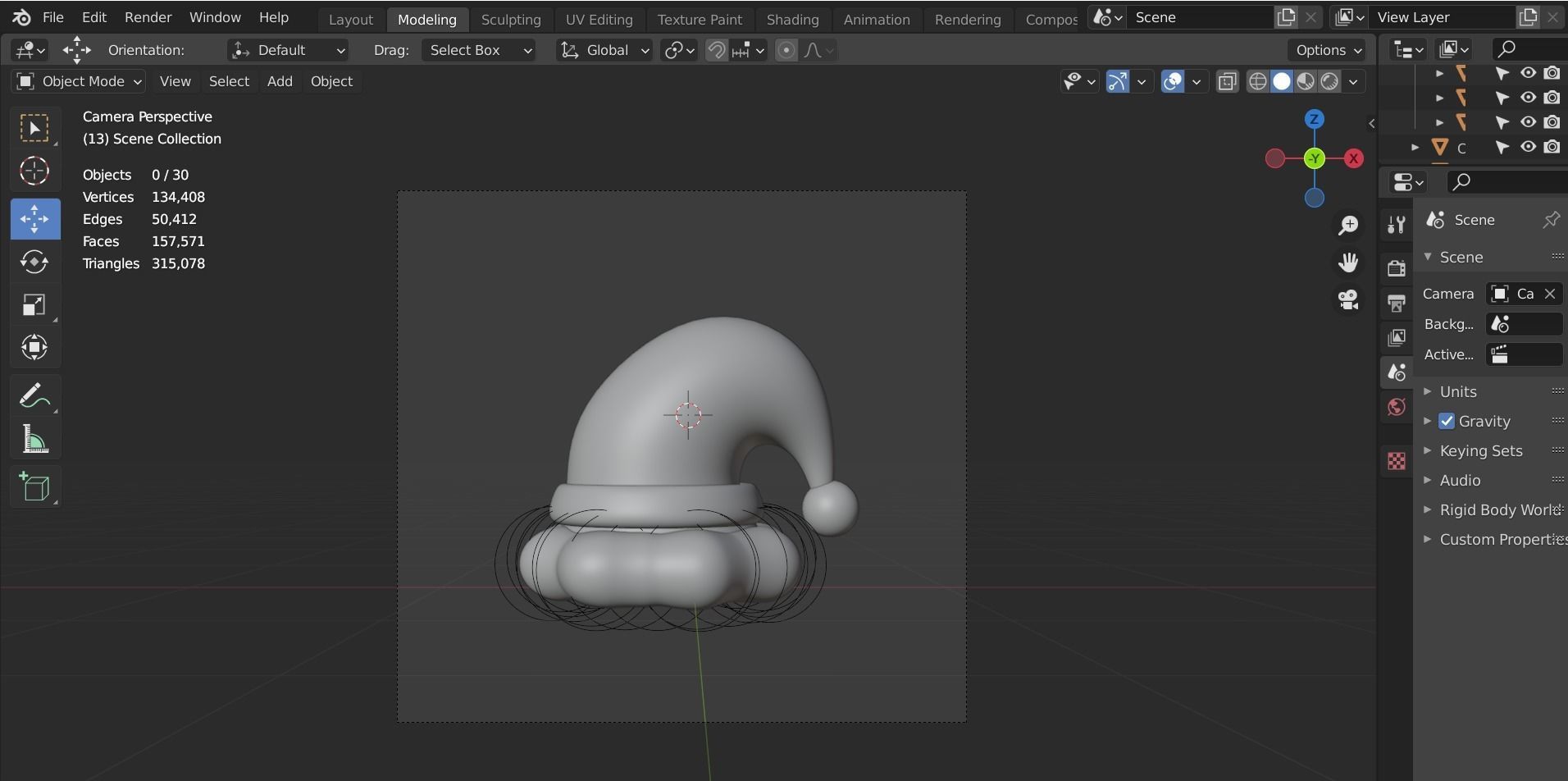
Task: Open the snapping options dropdown
Action: (749, 50)
